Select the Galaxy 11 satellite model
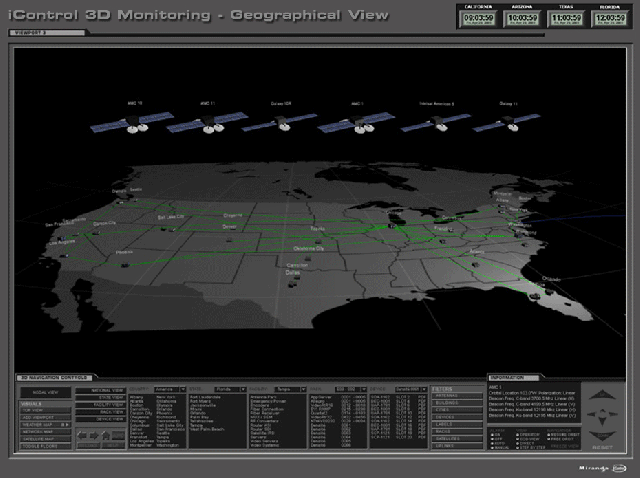 (507, 122)
